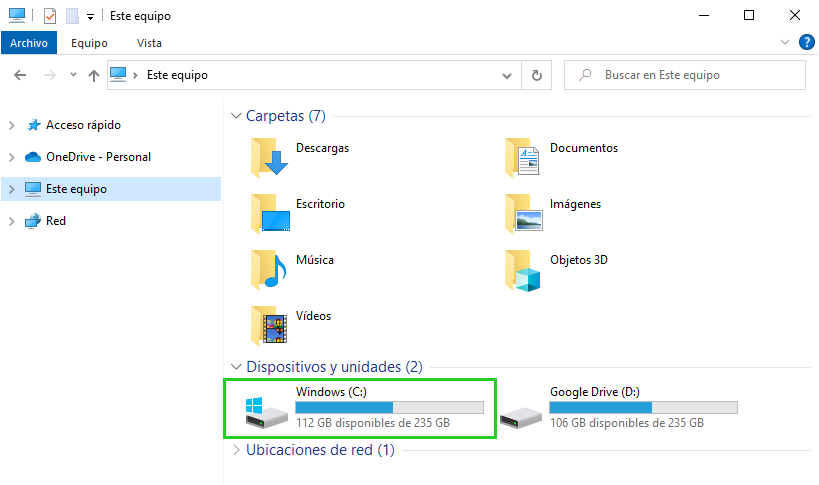Select the Objetos 3D folder icon

(x=523, y=270)
